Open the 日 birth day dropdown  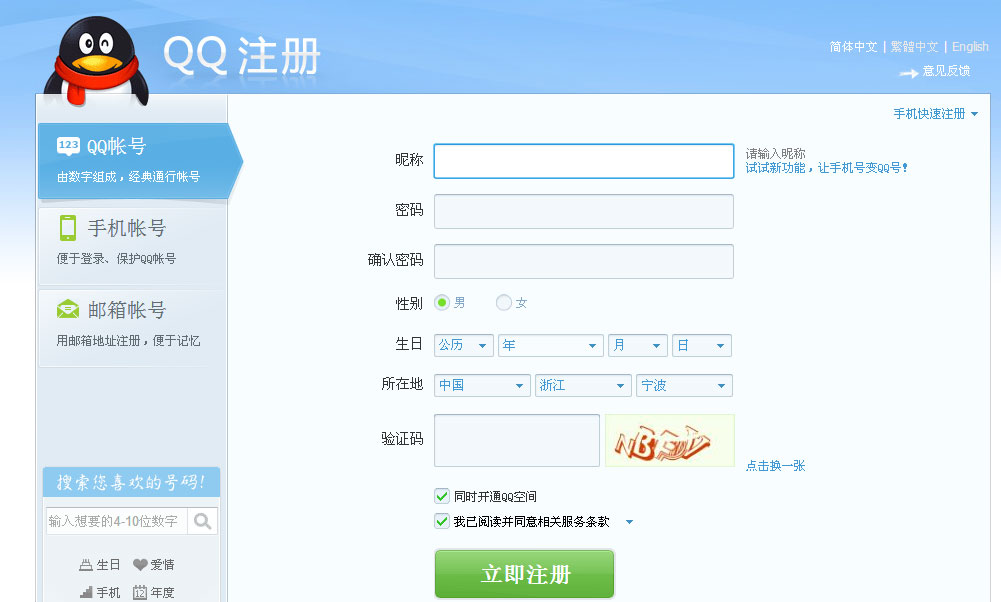[x=702, y=345]
